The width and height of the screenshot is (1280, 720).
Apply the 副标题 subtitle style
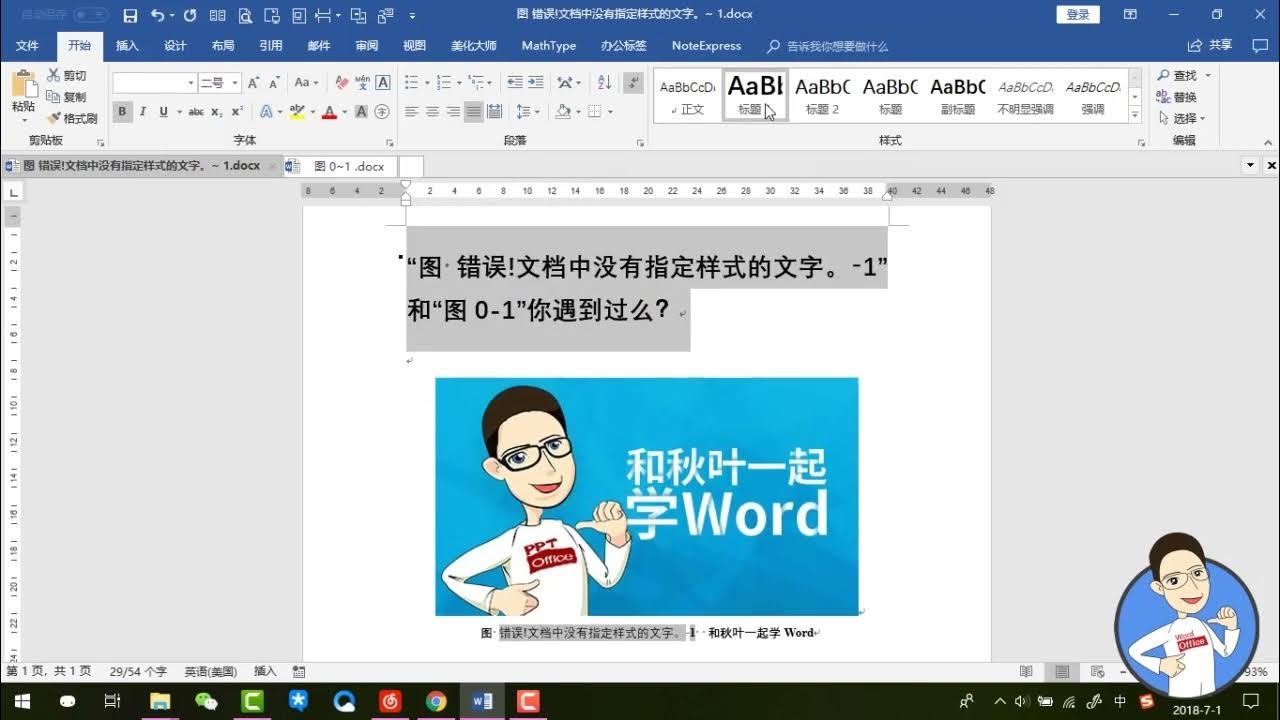(x=957, y=96)
